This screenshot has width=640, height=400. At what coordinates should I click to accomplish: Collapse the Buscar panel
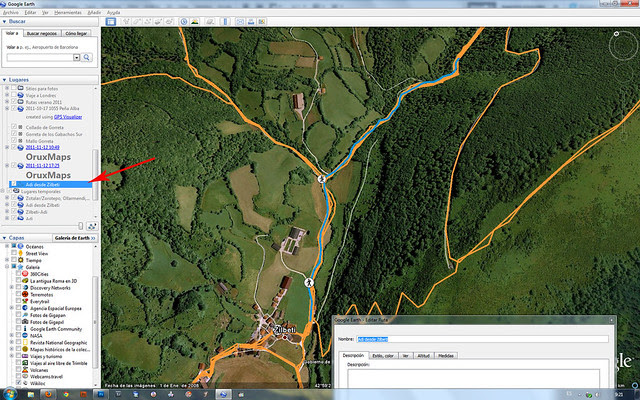point(4,22)
